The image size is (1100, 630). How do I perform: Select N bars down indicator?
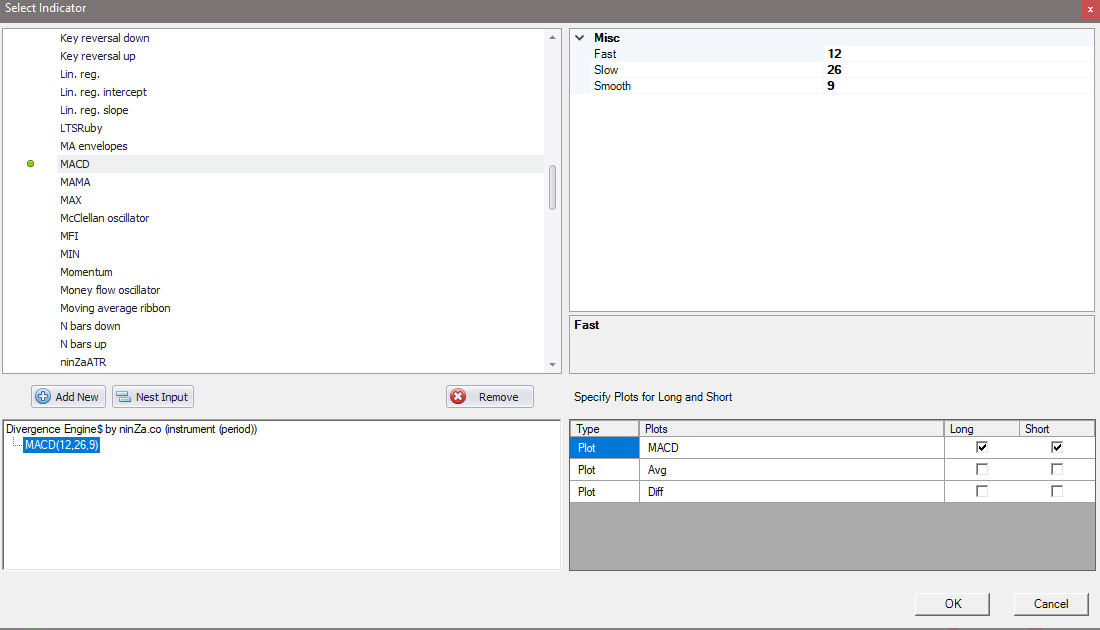[x=90, y=326]
